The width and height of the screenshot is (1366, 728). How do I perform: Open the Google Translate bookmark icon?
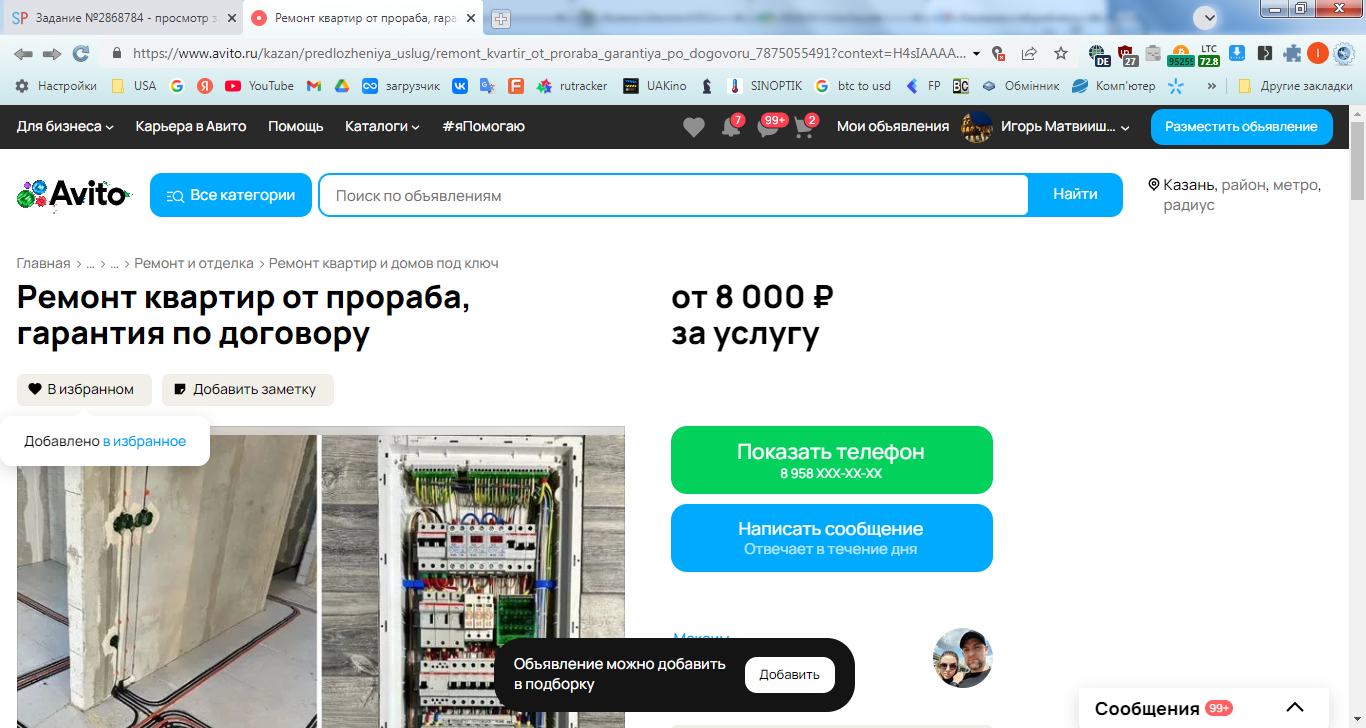pyautogui.click(x=487, y=86)
